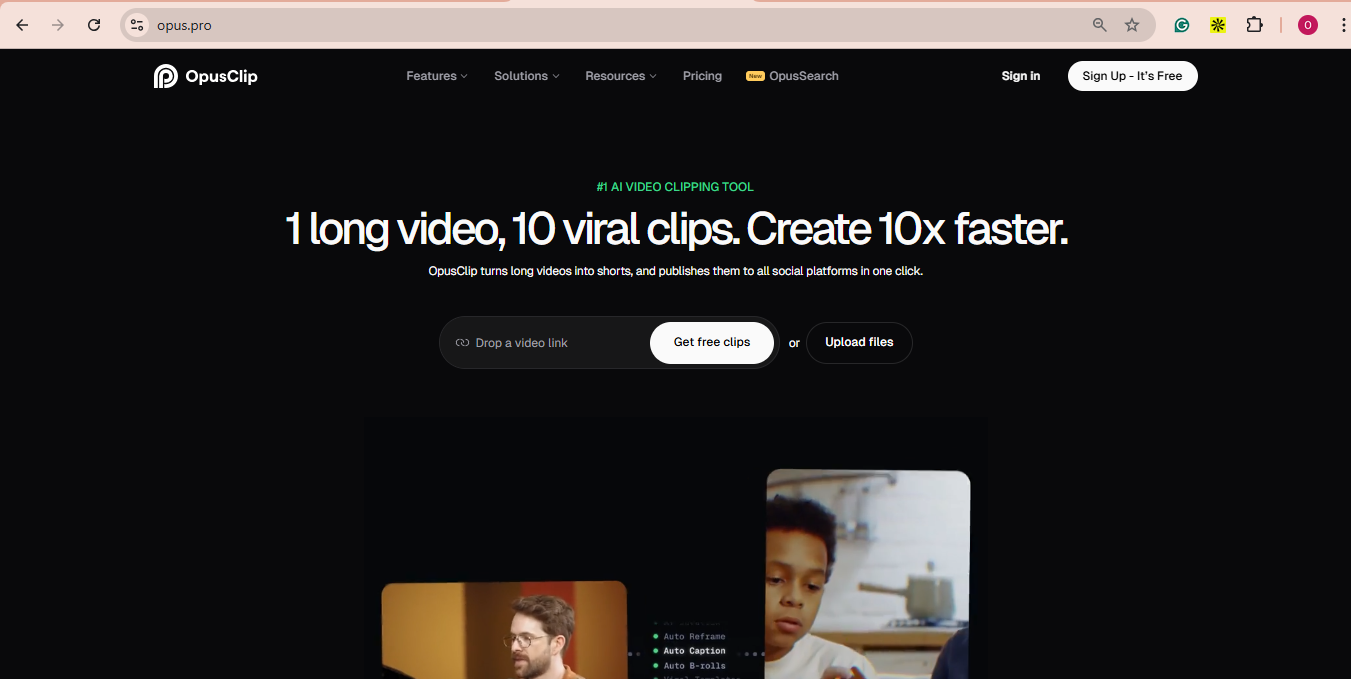Click the Auto Reframe feature label
The image size is (1351, 679).
(694, 636)
